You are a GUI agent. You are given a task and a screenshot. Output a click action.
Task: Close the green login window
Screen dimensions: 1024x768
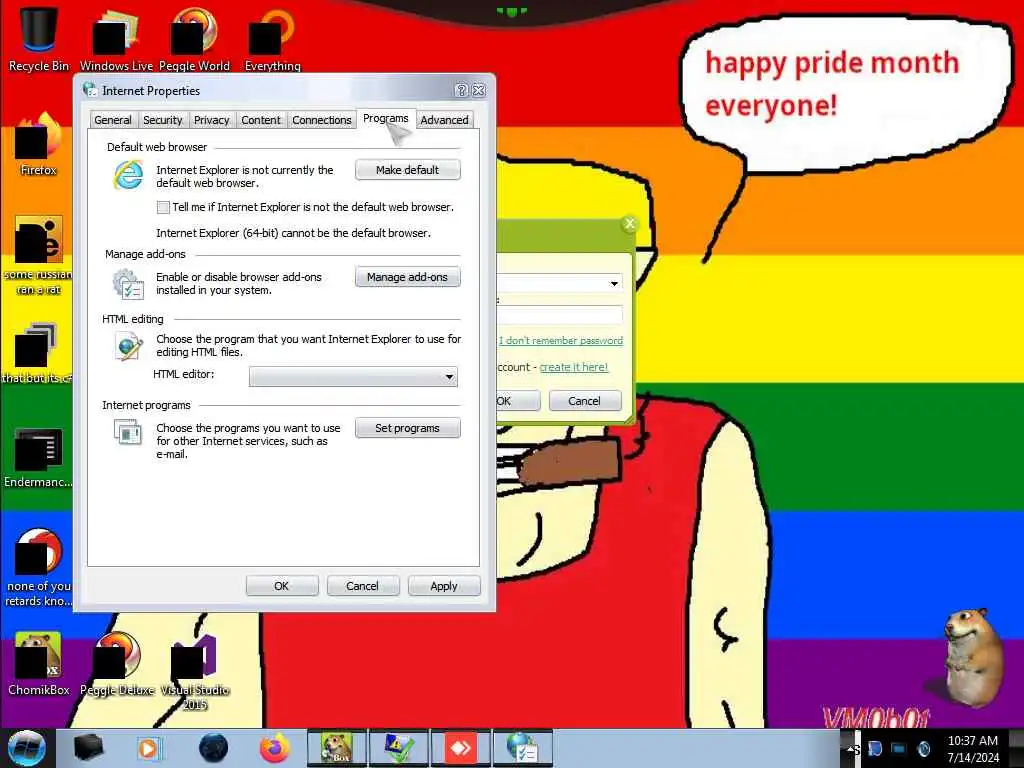click(630, 224)
